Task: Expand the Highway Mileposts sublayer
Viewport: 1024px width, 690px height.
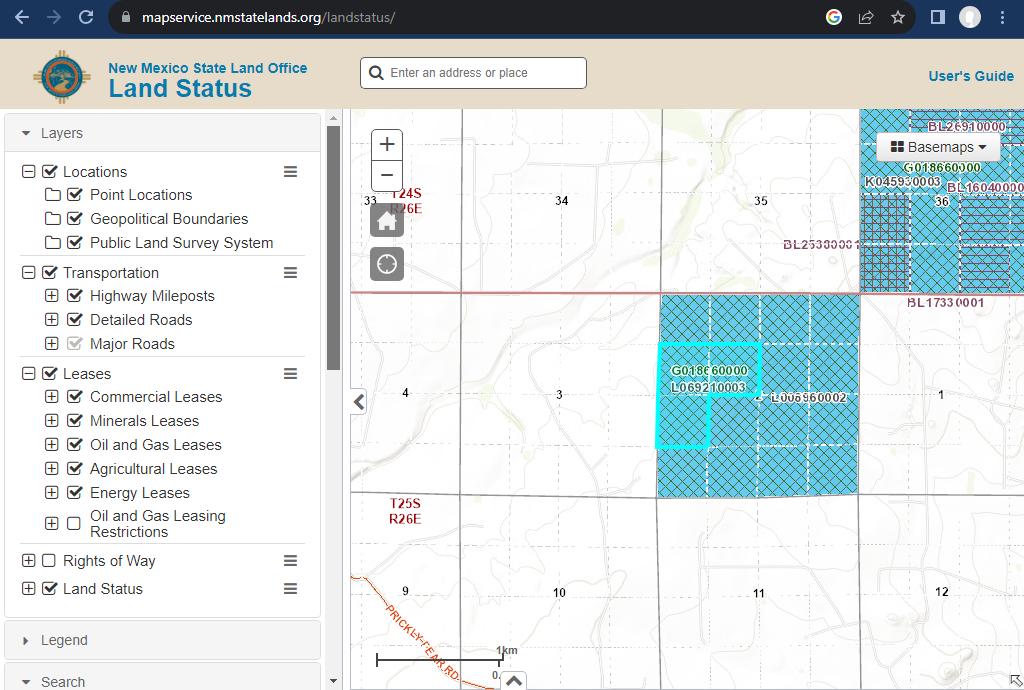Action: 52,296
